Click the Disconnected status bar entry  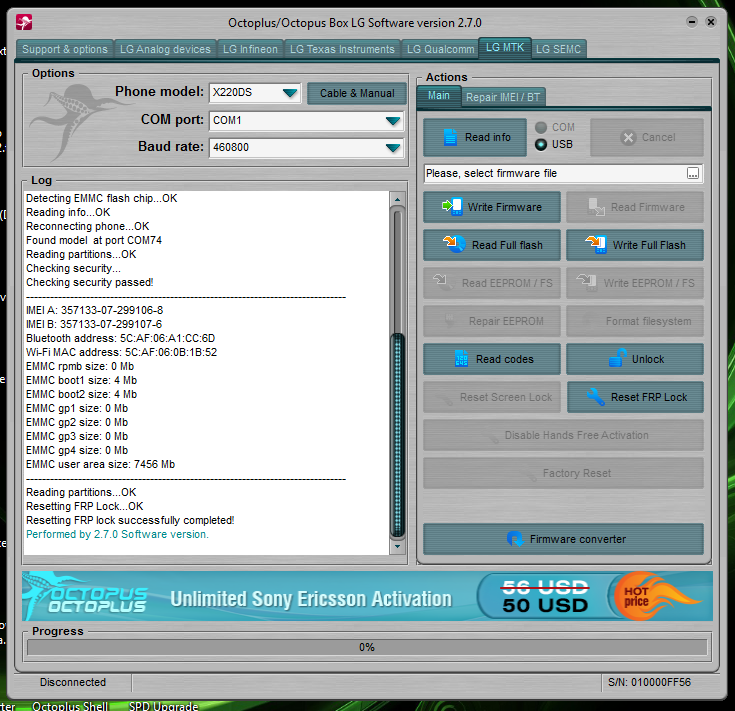pos(73,682)
